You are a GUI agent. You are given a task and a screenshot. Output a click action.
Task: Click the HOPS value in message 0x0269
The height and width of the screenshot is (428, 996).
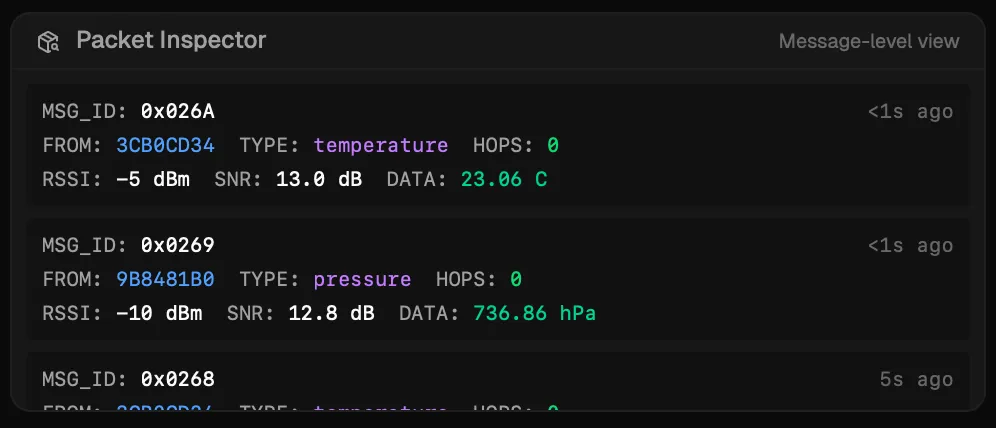tap(516, 279)
